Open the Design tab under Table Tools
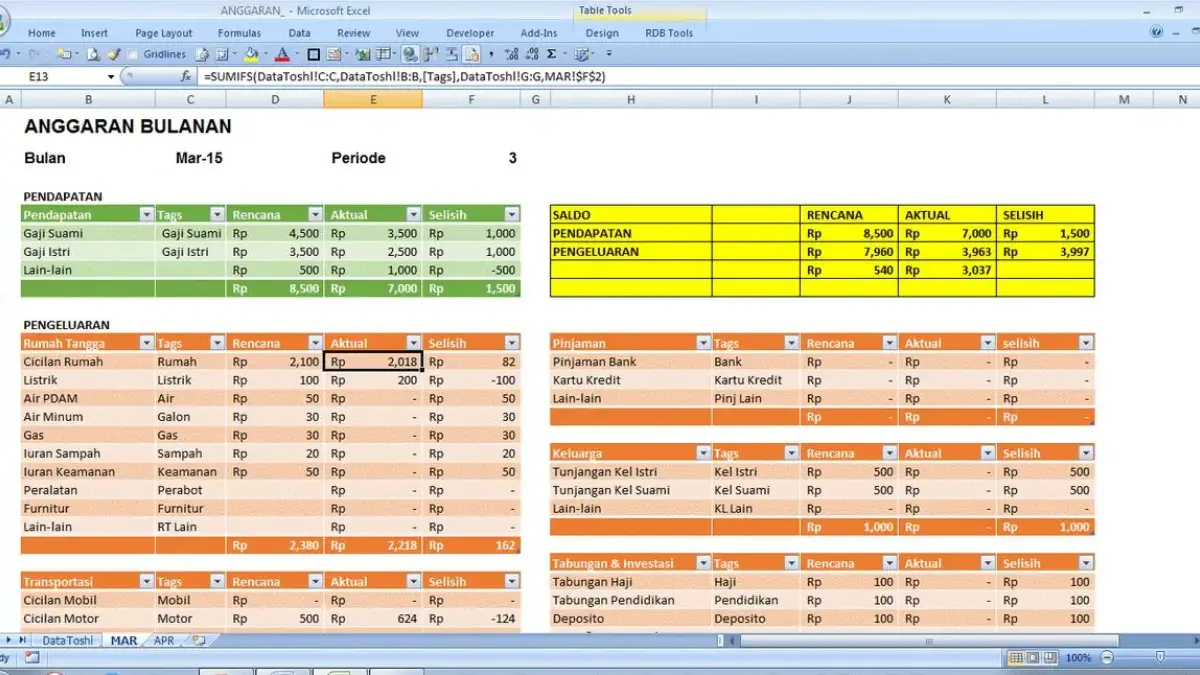The height and width of the screenshot is (675, 1200). coord(602,33)
